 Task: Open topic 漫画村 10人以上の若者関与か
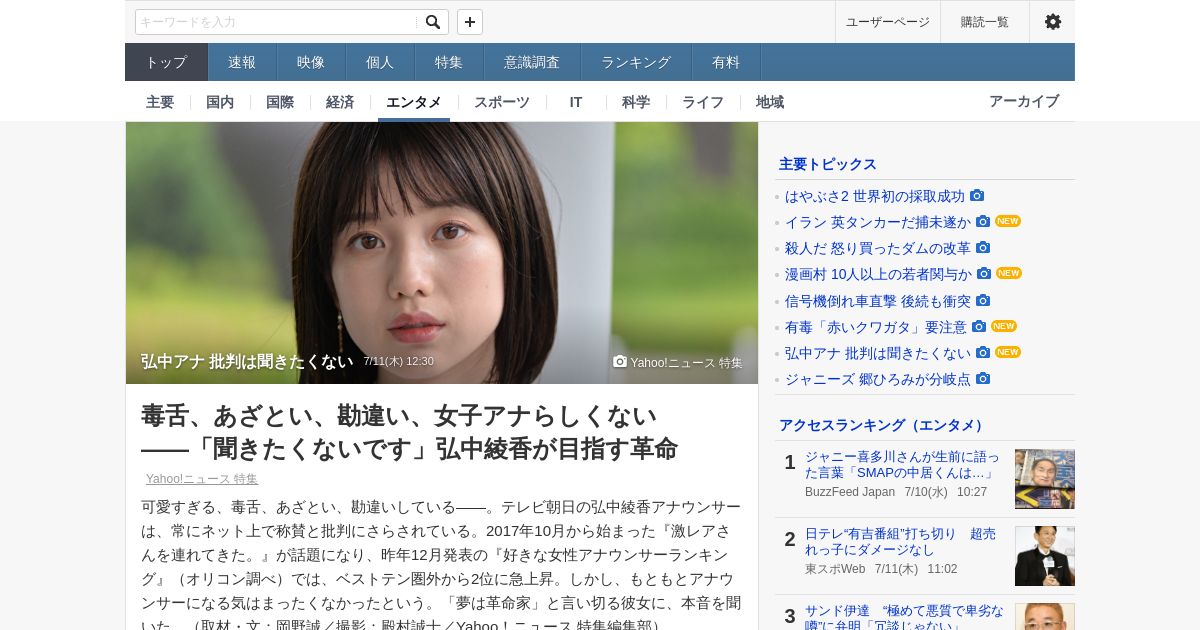(878, 274)
